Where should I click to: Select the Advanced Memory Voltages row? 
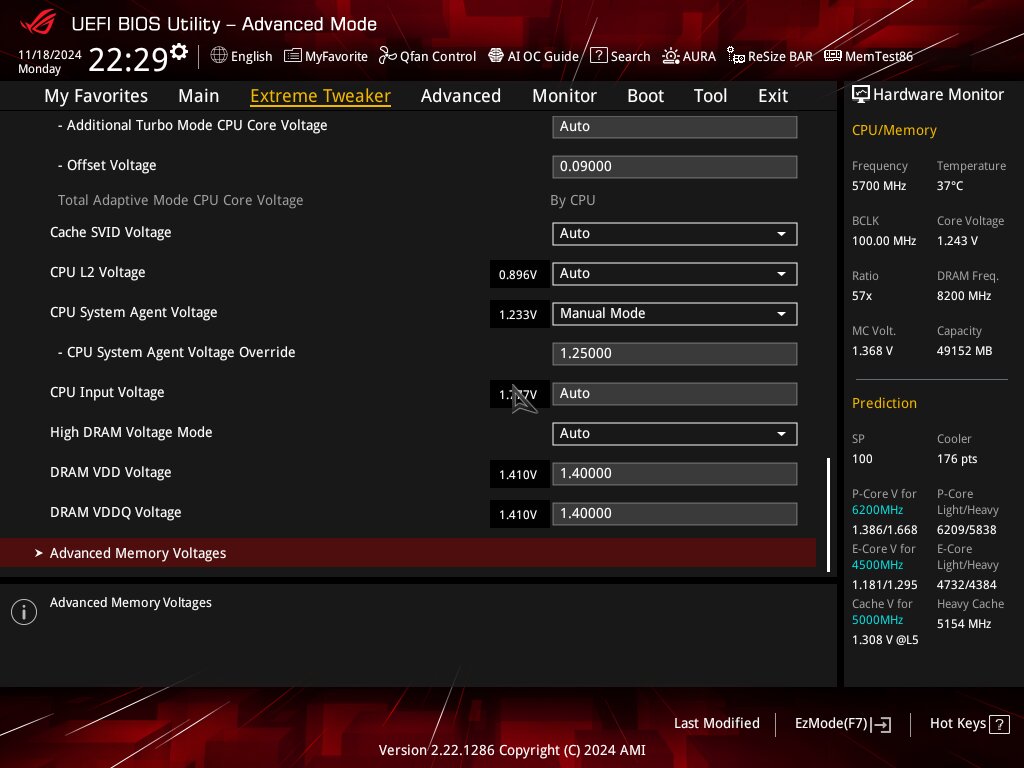[408, 553]
